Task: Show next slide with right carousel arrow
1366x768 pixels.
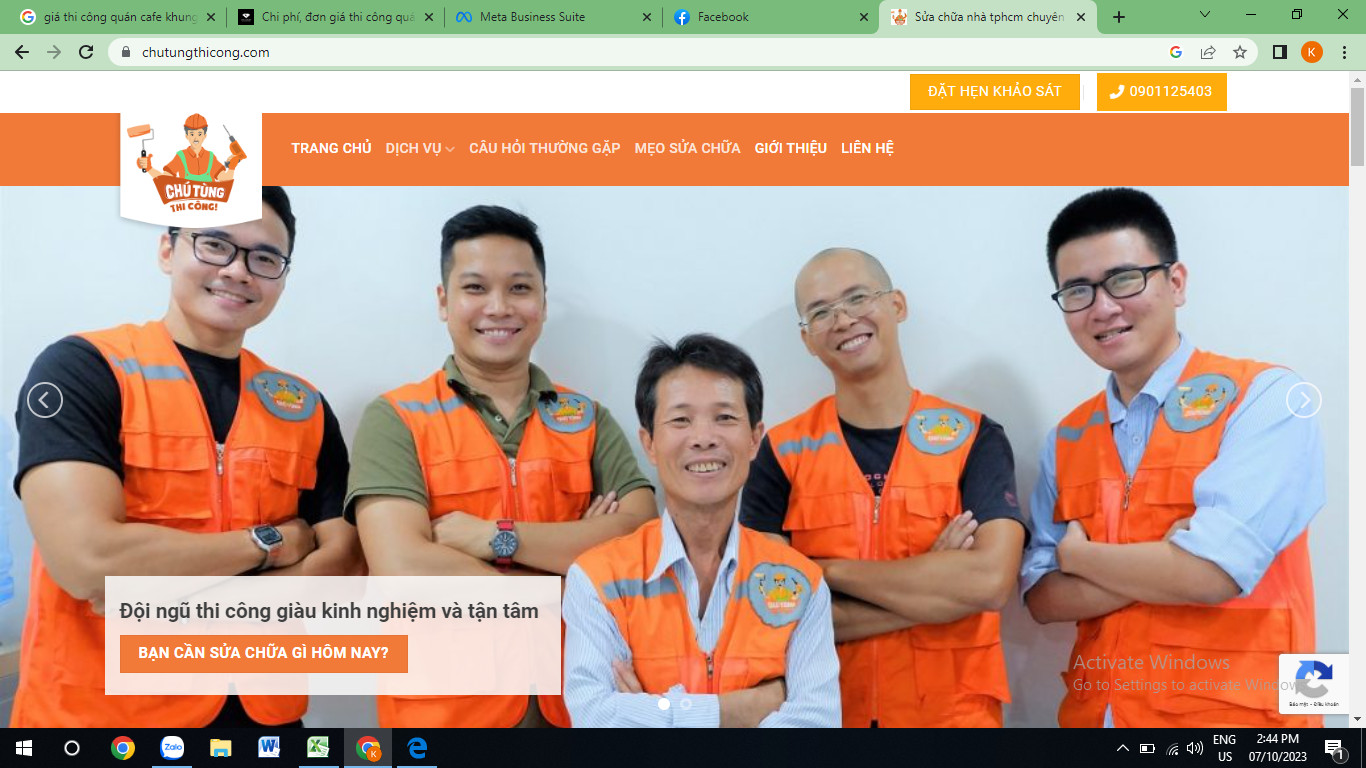Action: click(1303, 400)
